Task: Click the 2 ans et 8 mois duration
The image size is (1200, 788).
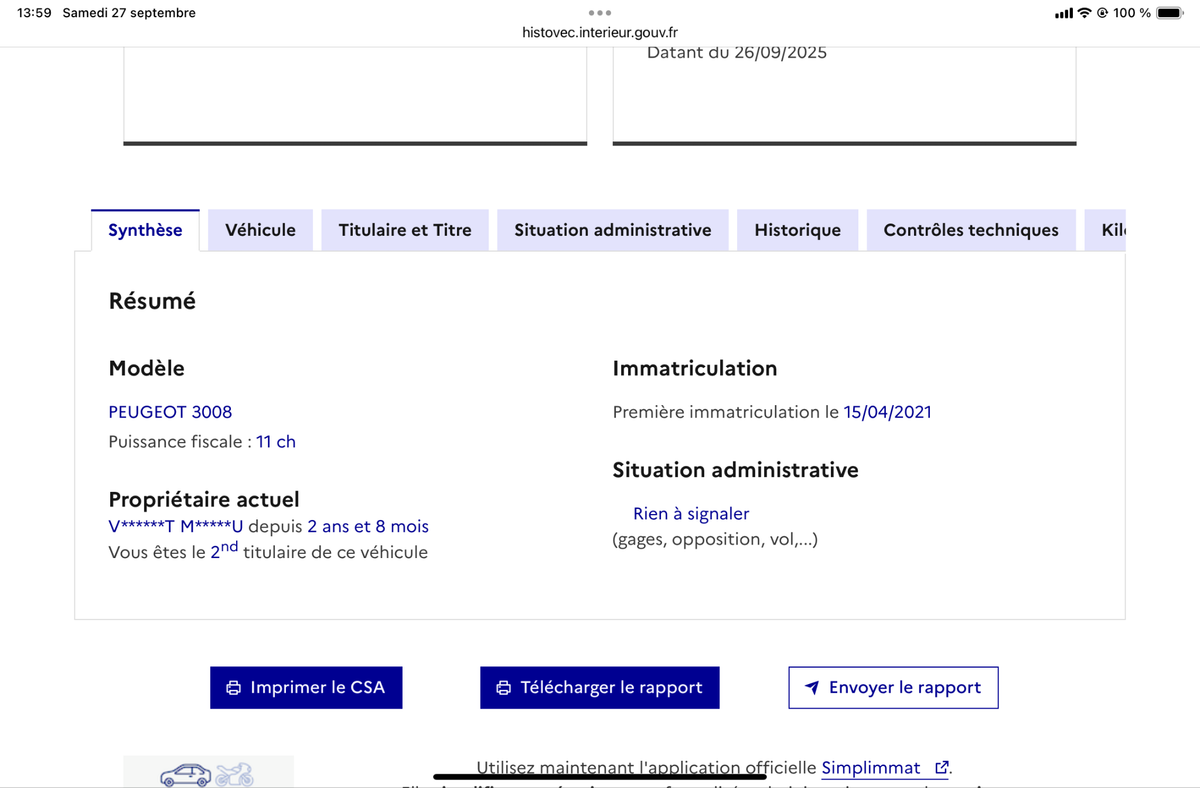Action: point(368,527)
